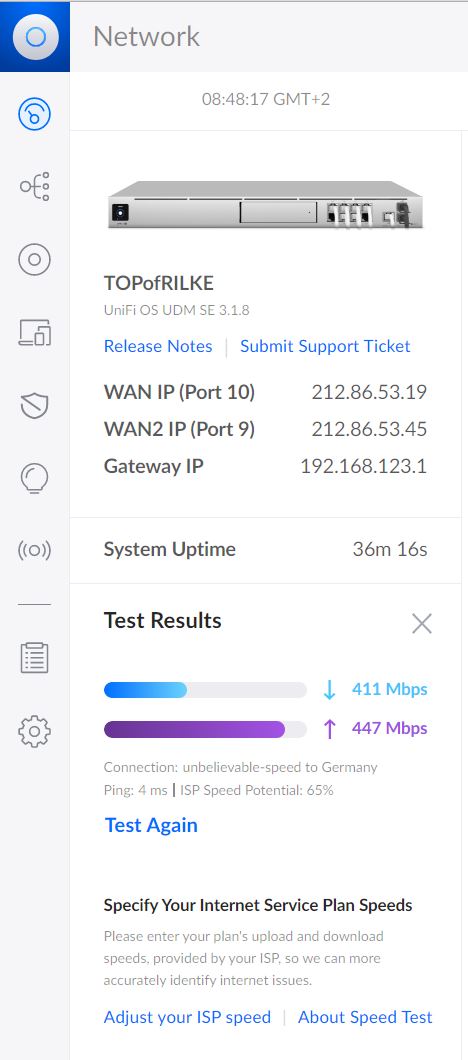
Task: Click the UniFi logo icon
Action: coord(34,36)
